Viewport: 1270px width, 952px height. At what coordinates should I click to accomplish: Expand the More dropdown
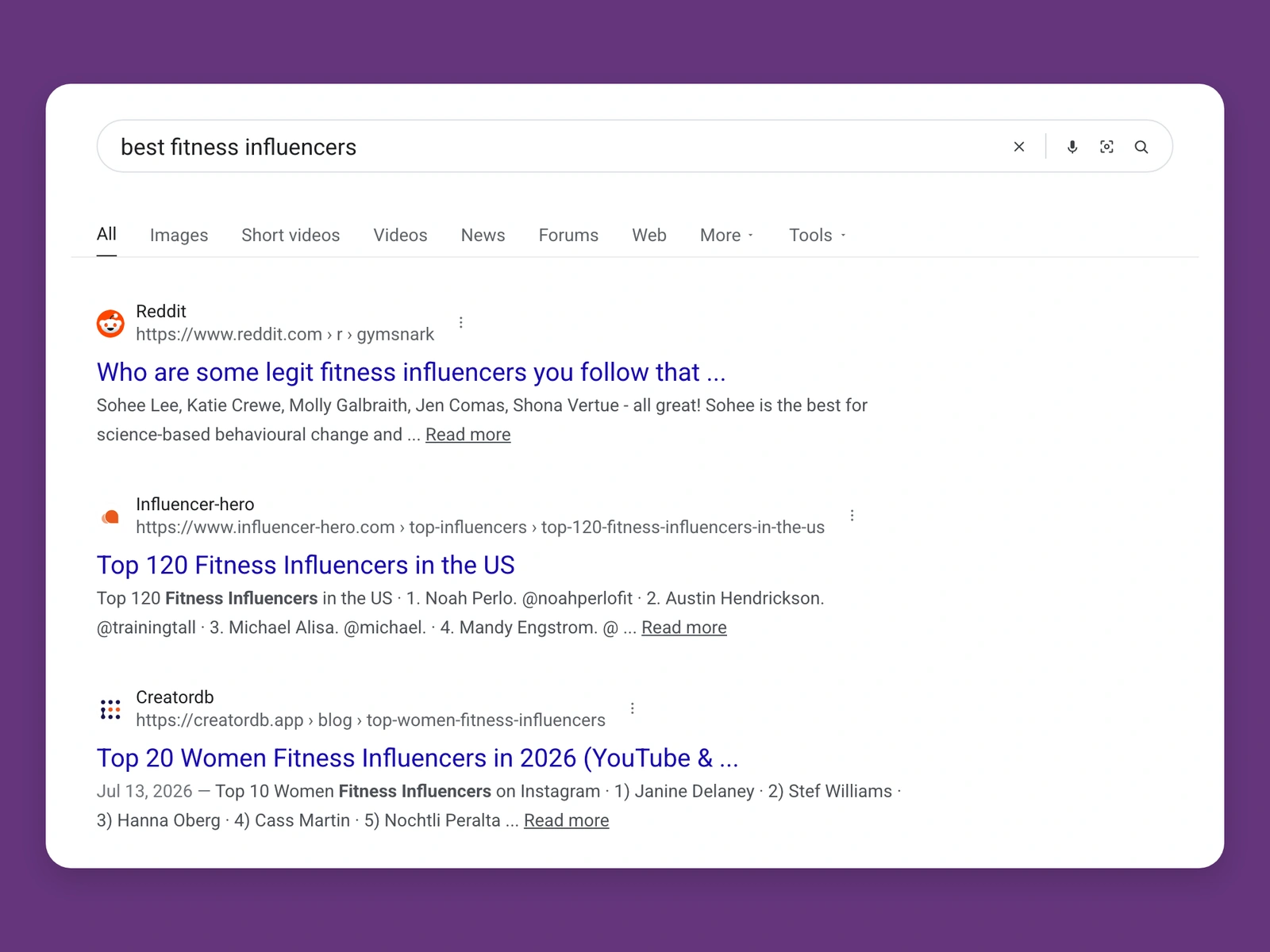click(726, 236)
